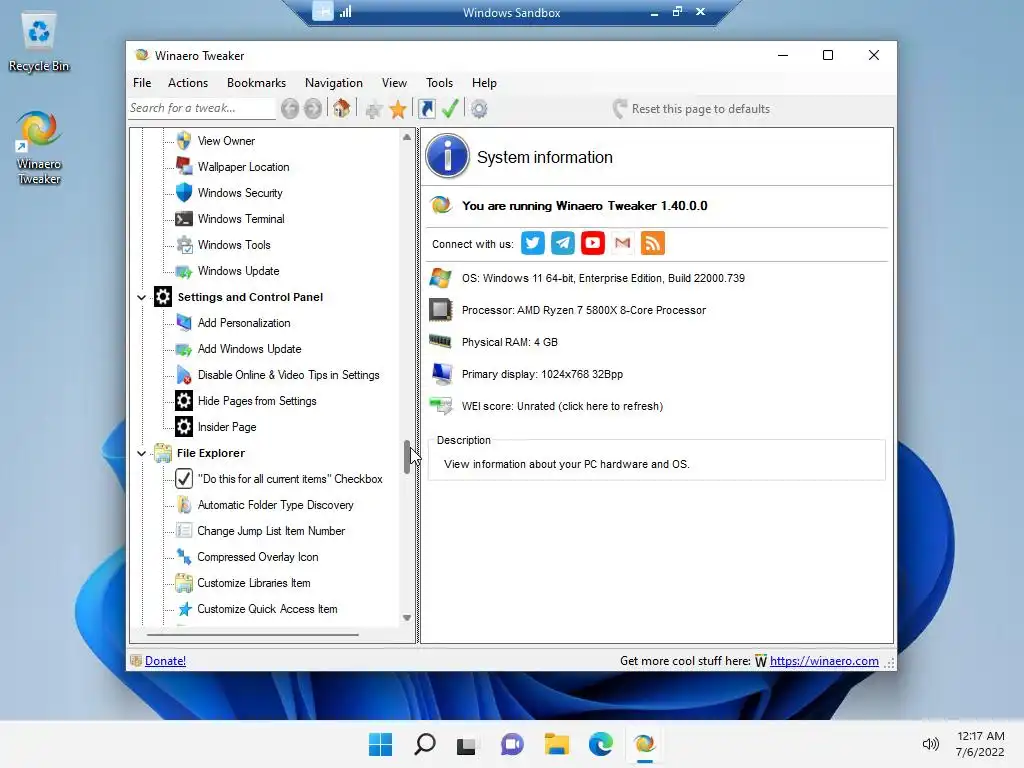
Task: Open the View menu
Action: 394,83
